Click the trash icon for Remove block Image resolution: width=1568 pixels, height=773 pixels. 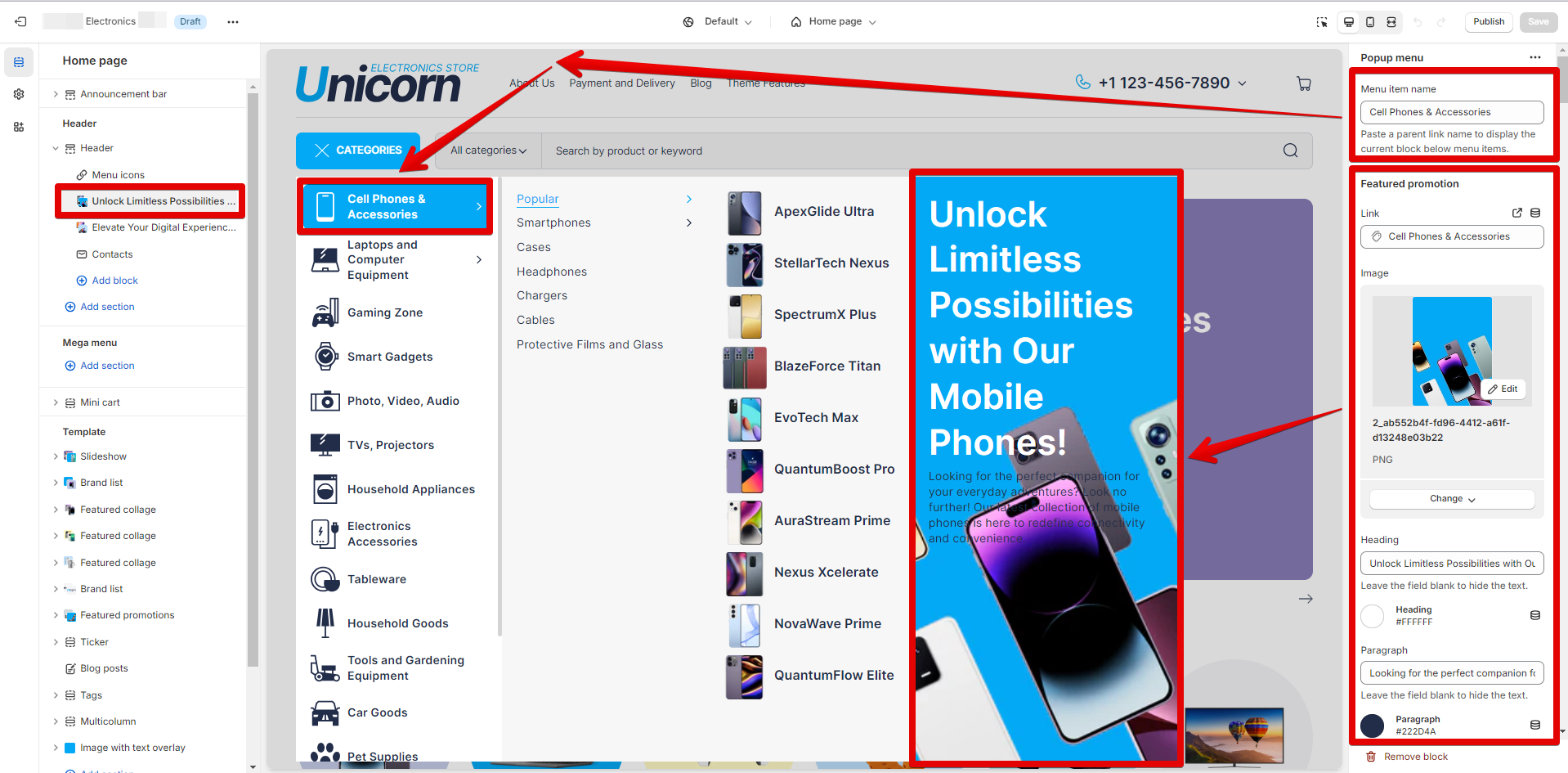tap(1371, 757)
